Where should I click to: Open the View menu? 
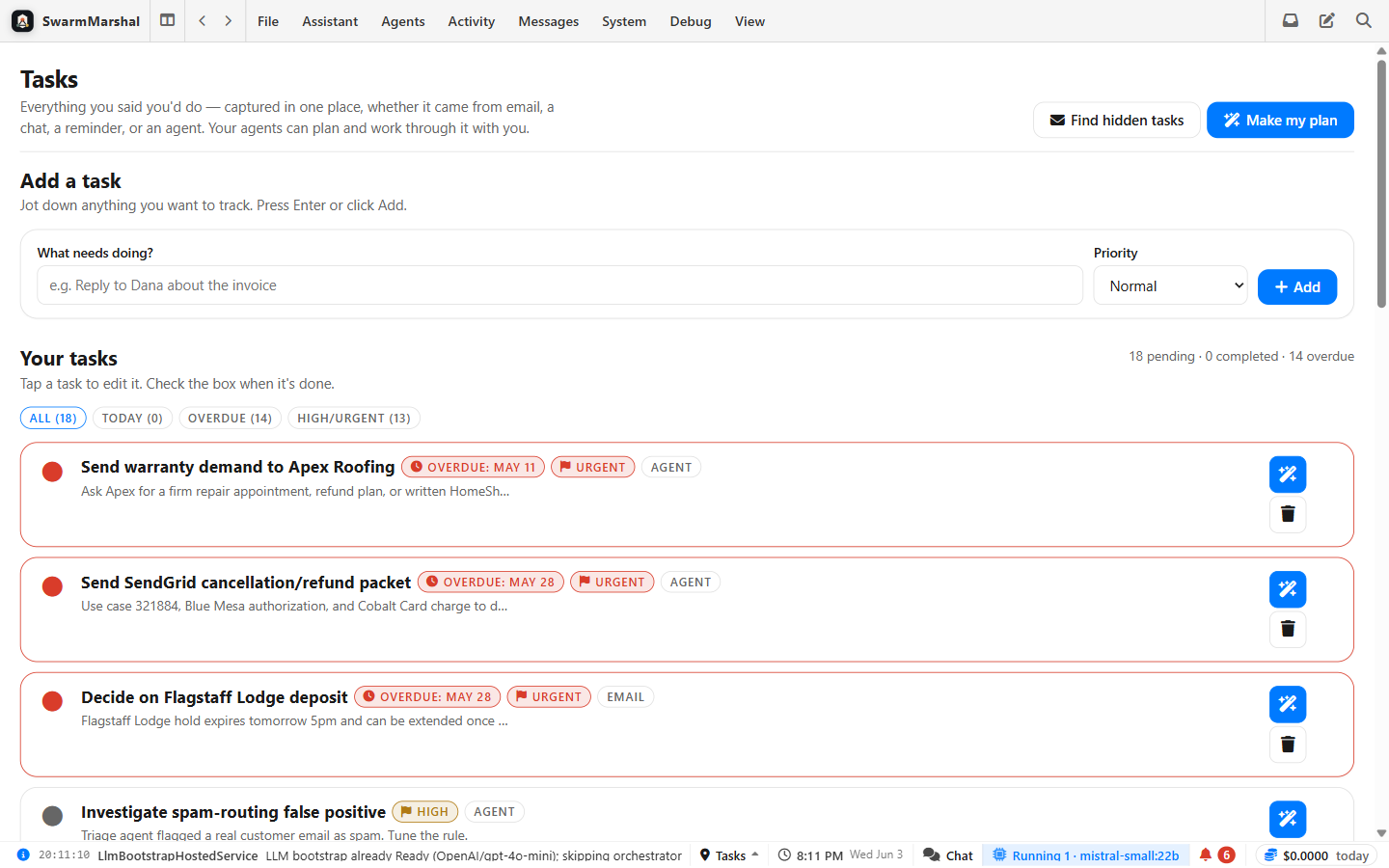click(749, 21)
